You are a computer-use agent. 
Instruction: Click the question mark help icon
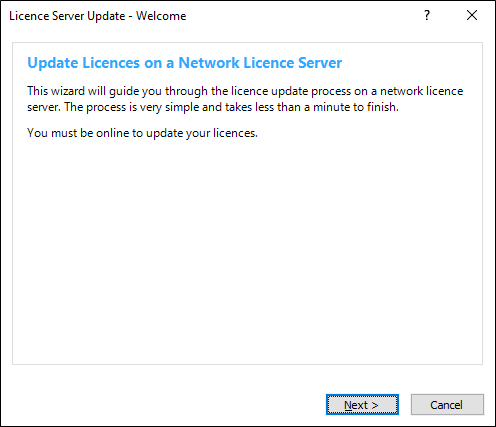coord(427,15)
